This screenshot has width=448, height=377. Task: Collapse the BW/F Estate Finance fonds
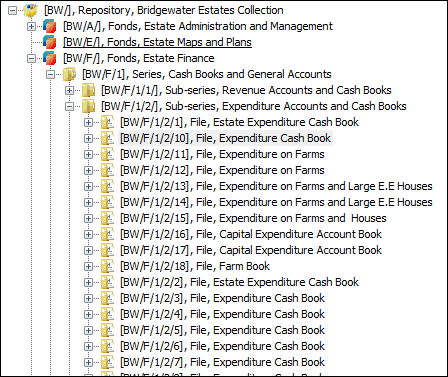31,59
